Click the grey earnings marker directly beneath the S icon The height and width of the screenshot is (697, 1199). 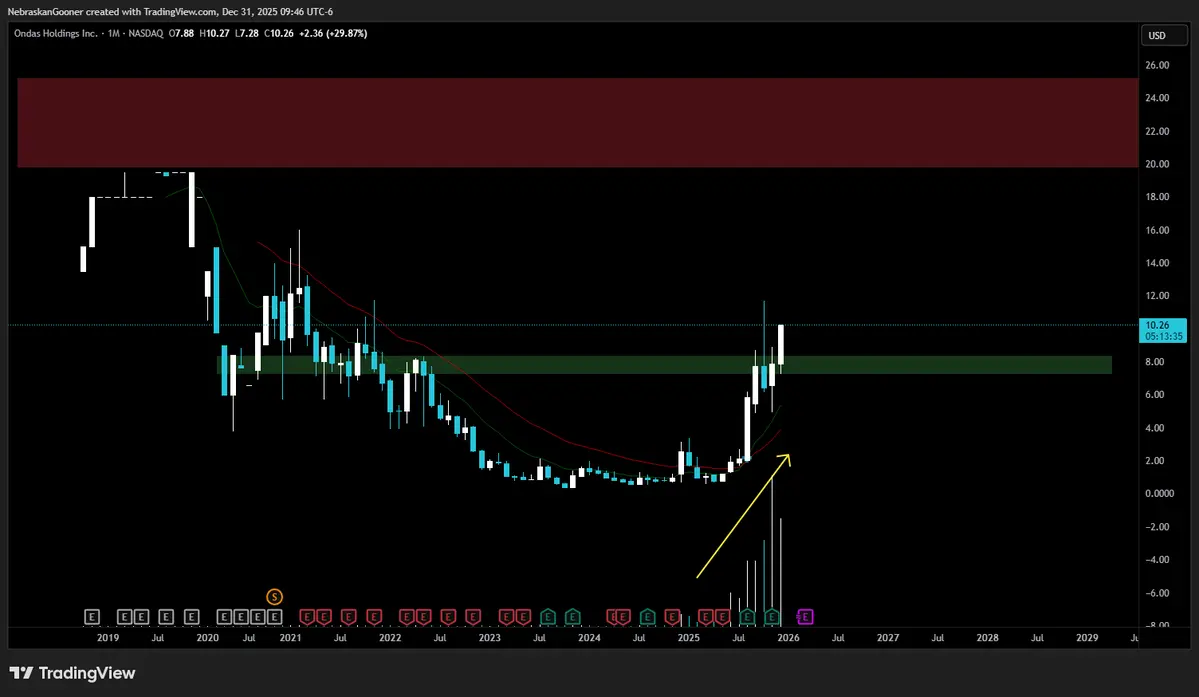(275, 617)
